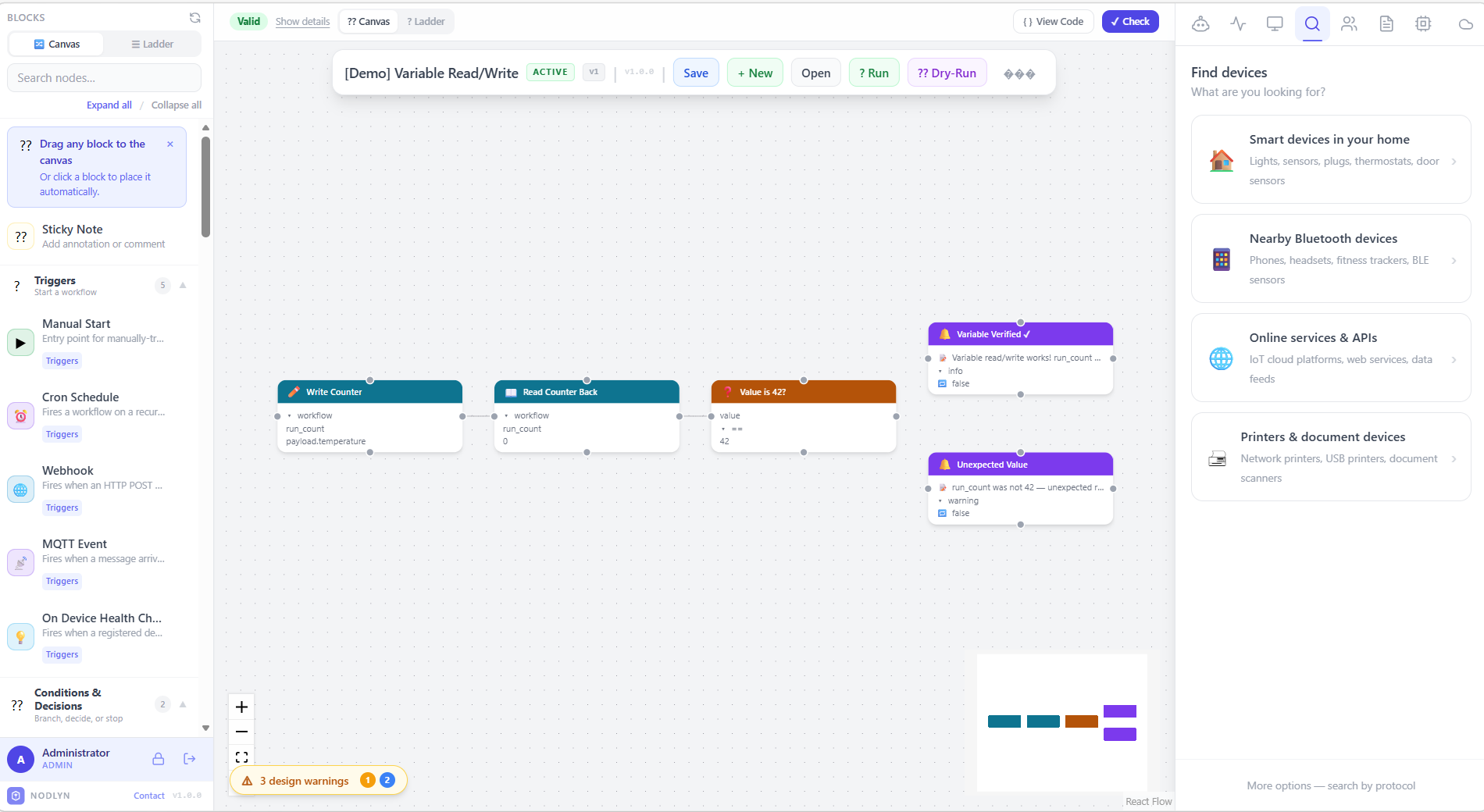The width and height of the screenshot is (1484, 812).
Task: Open the 3 design warnings panel
Action: pos(318,781)
